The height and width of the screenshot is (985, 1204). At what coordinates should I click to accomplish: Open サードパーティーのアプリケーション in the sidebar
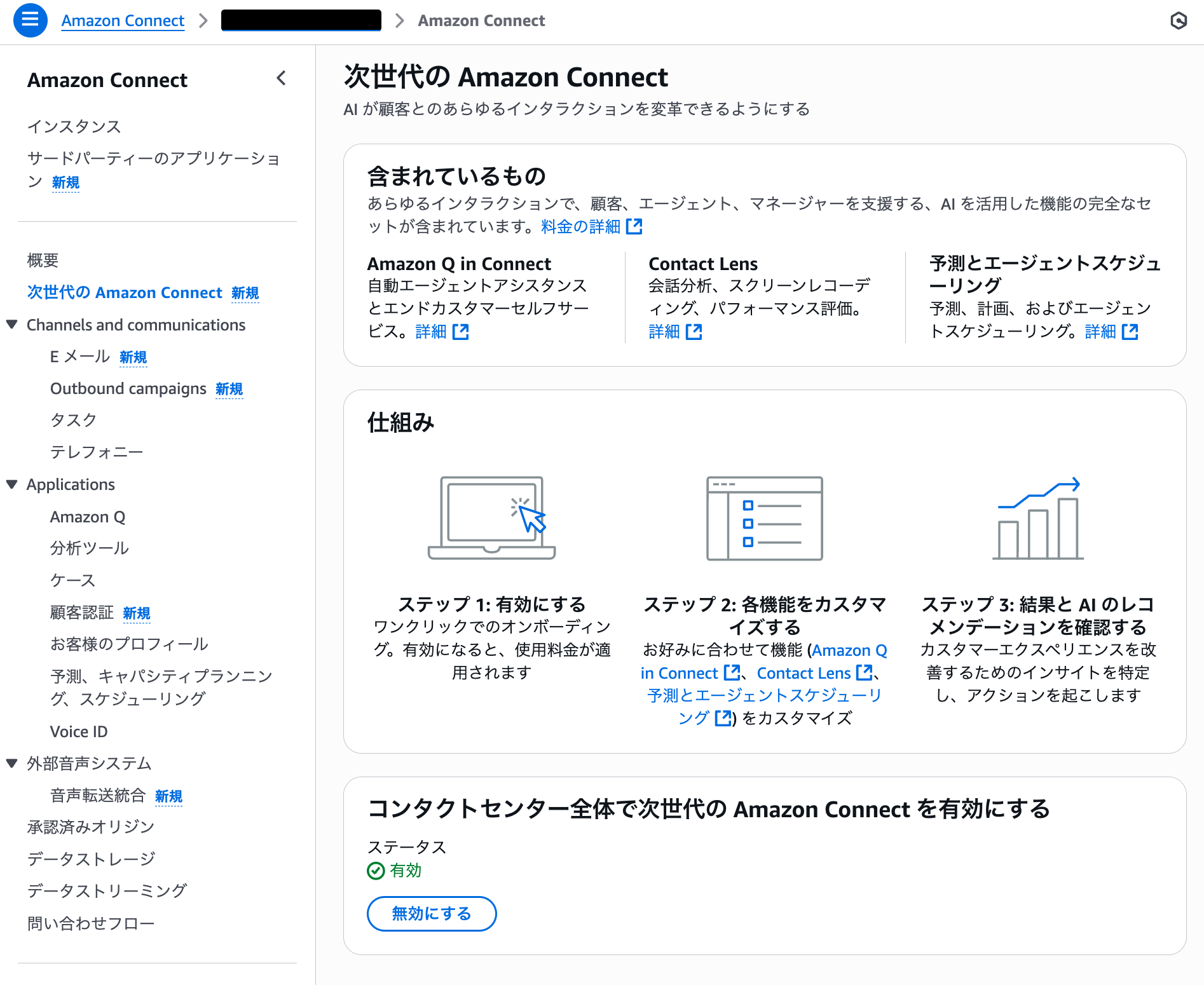(154, 170)
